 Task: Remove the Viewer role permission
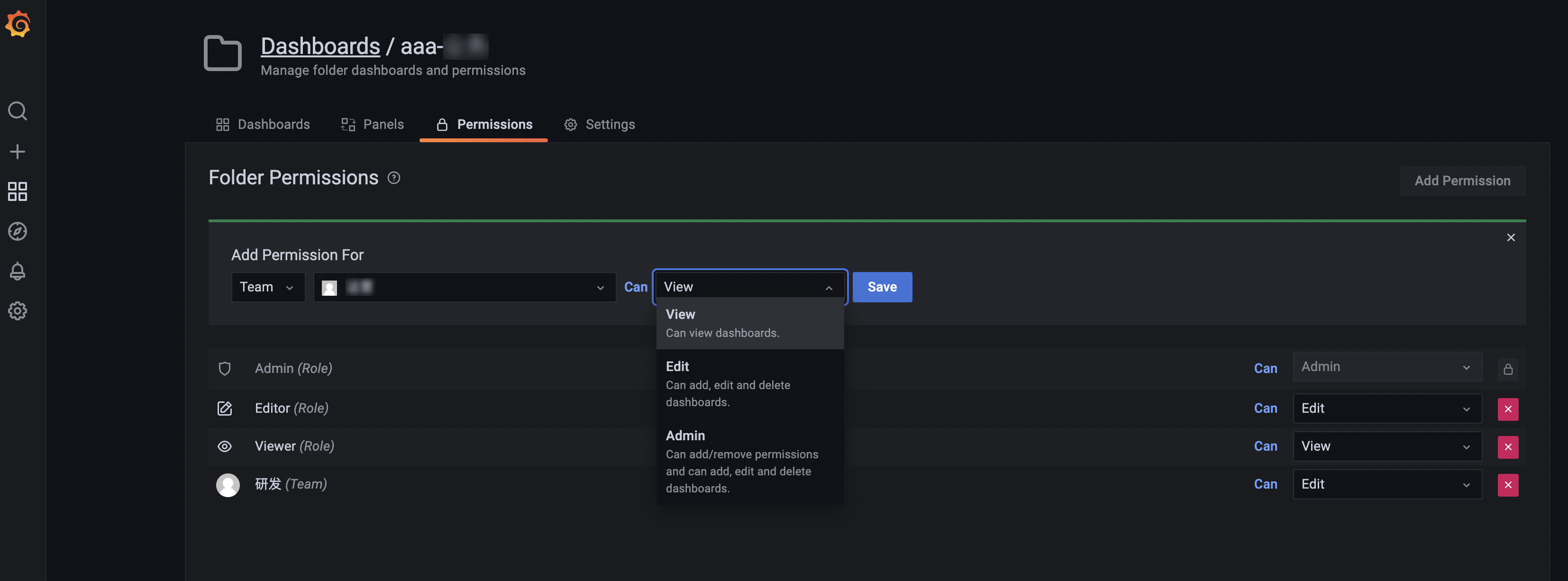pyautogui.click(x=1507, y=447)
